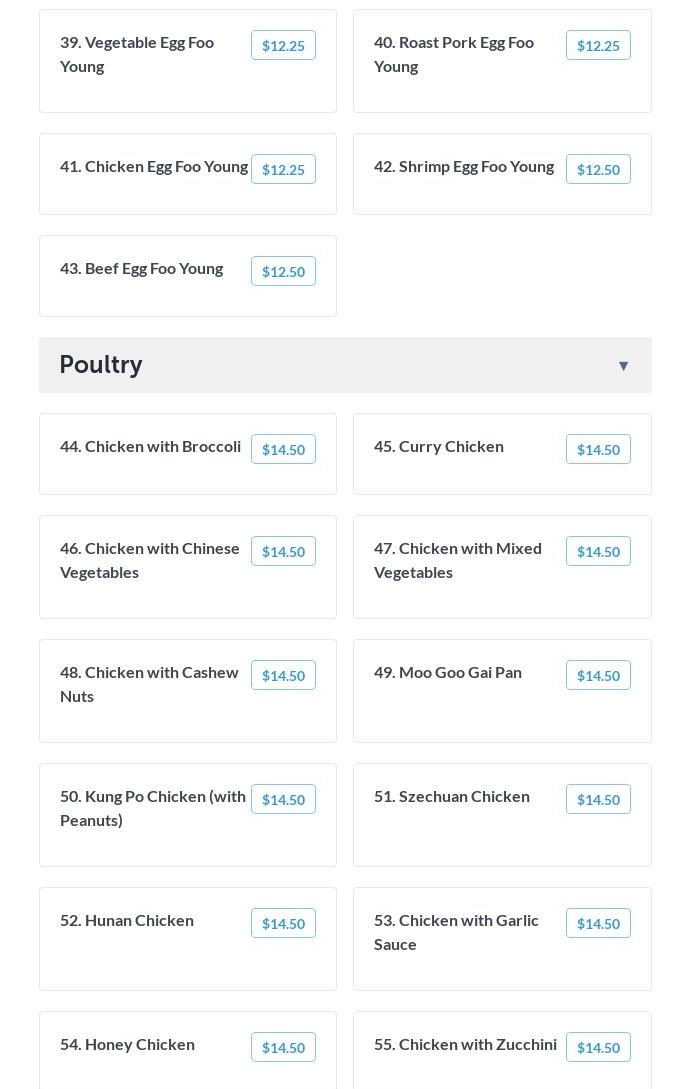
Task: Select Chicken with Chinese Vegetables
Action: click(150, 560)
